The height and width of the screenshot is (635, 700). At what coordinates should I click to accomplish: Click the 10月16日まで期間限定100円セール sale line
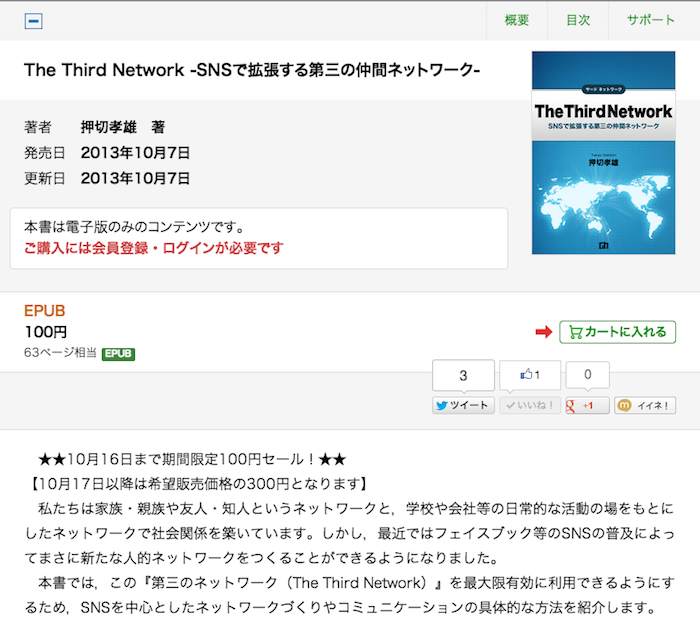(192, 459)
